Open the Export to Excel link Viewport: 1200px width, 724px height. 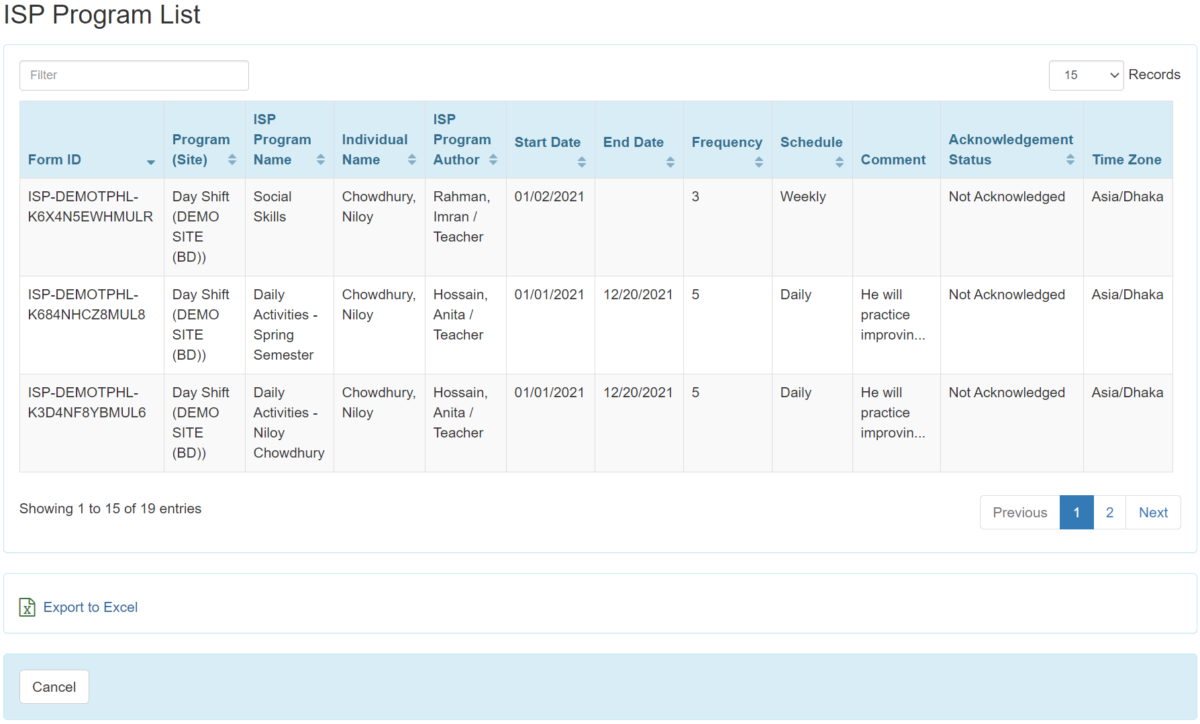coord(88,607)
